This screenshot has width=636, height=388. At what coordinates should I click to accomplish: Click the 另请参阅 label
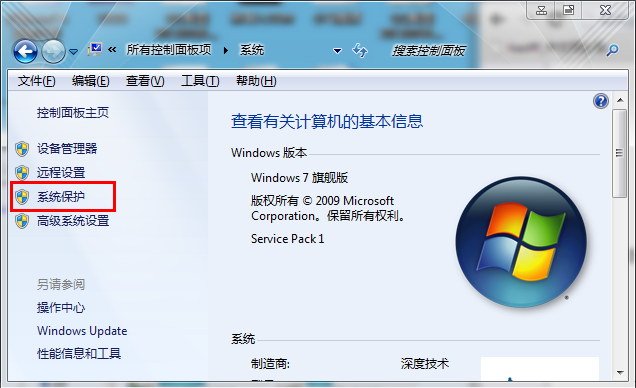(61, 285)
